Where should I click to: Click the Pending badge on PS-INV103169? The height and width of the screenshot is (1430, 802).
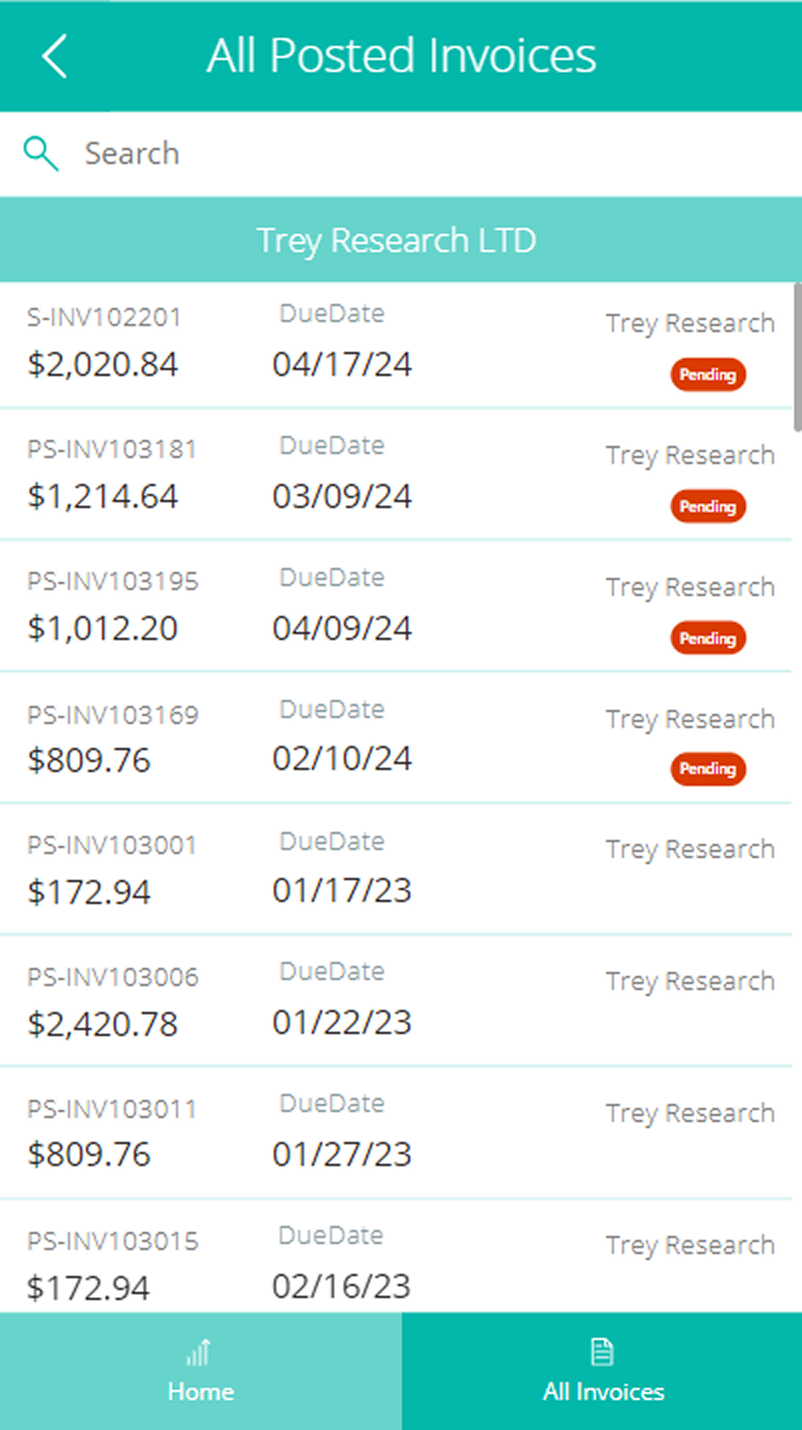(x=708, y=769)
